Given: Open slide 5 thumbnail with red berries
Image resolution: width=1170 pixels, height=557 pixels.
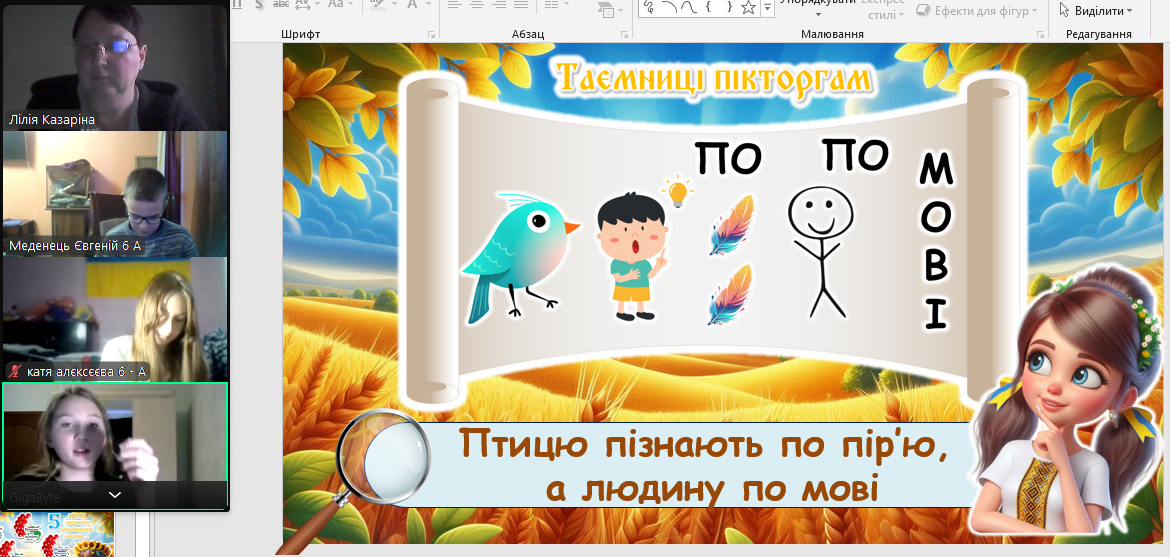Looking at the screenshot, I should tap(58, 535).
